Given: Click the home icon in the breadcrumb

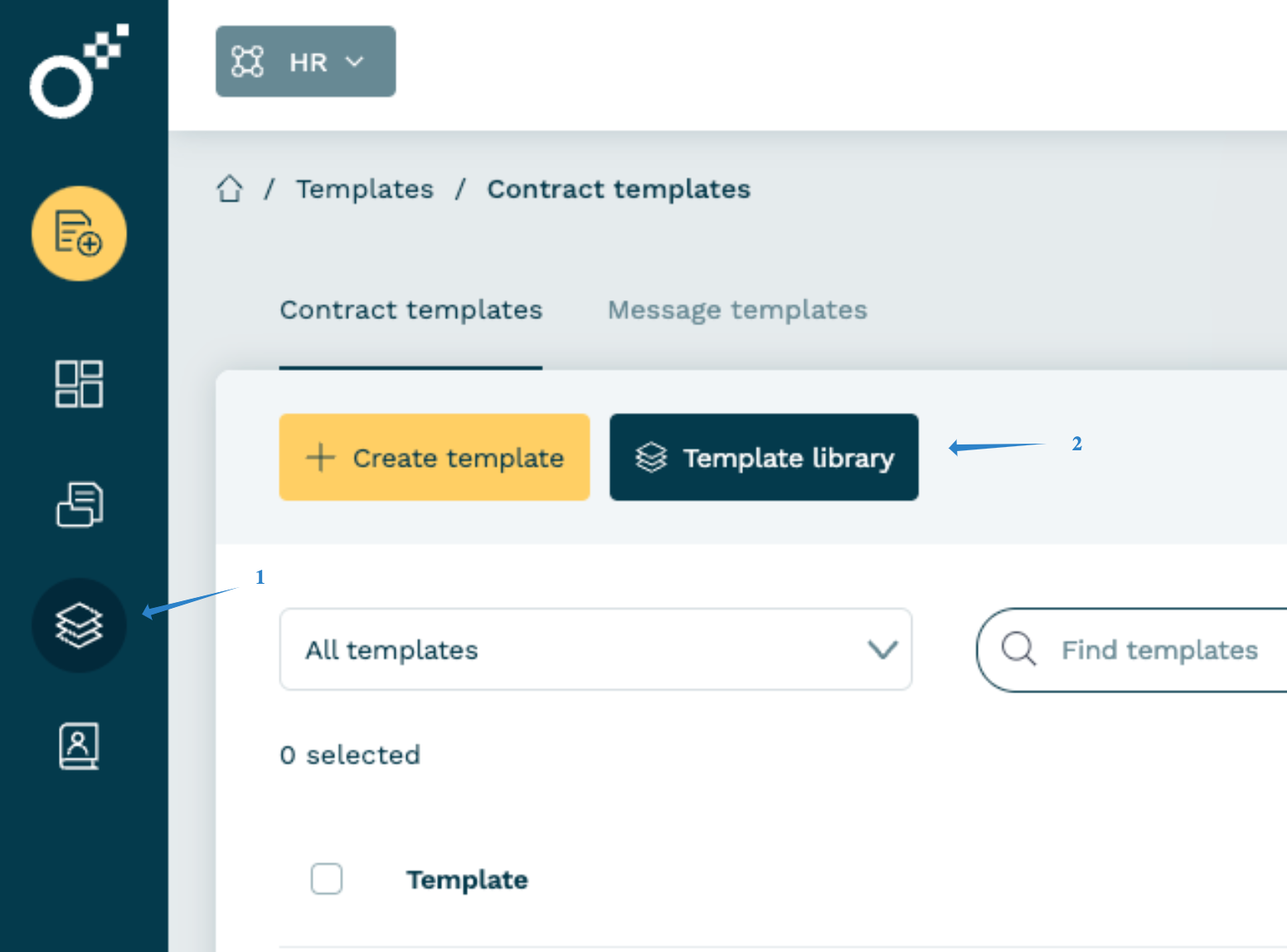Looking at the screenshot, I should click(x=230, y=189).
